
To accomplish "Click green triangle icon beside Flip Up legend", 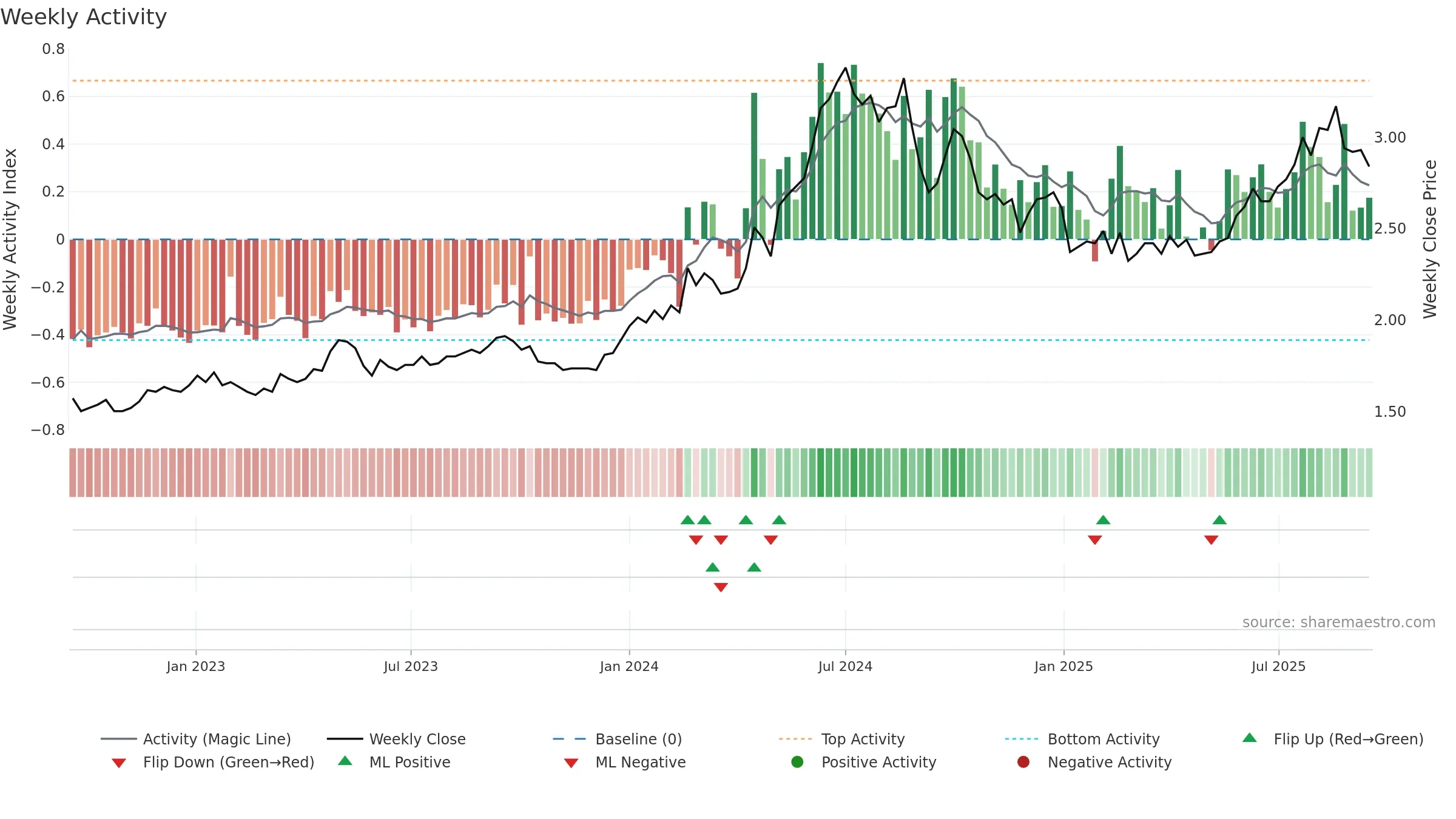I will tap(1250, 738).
